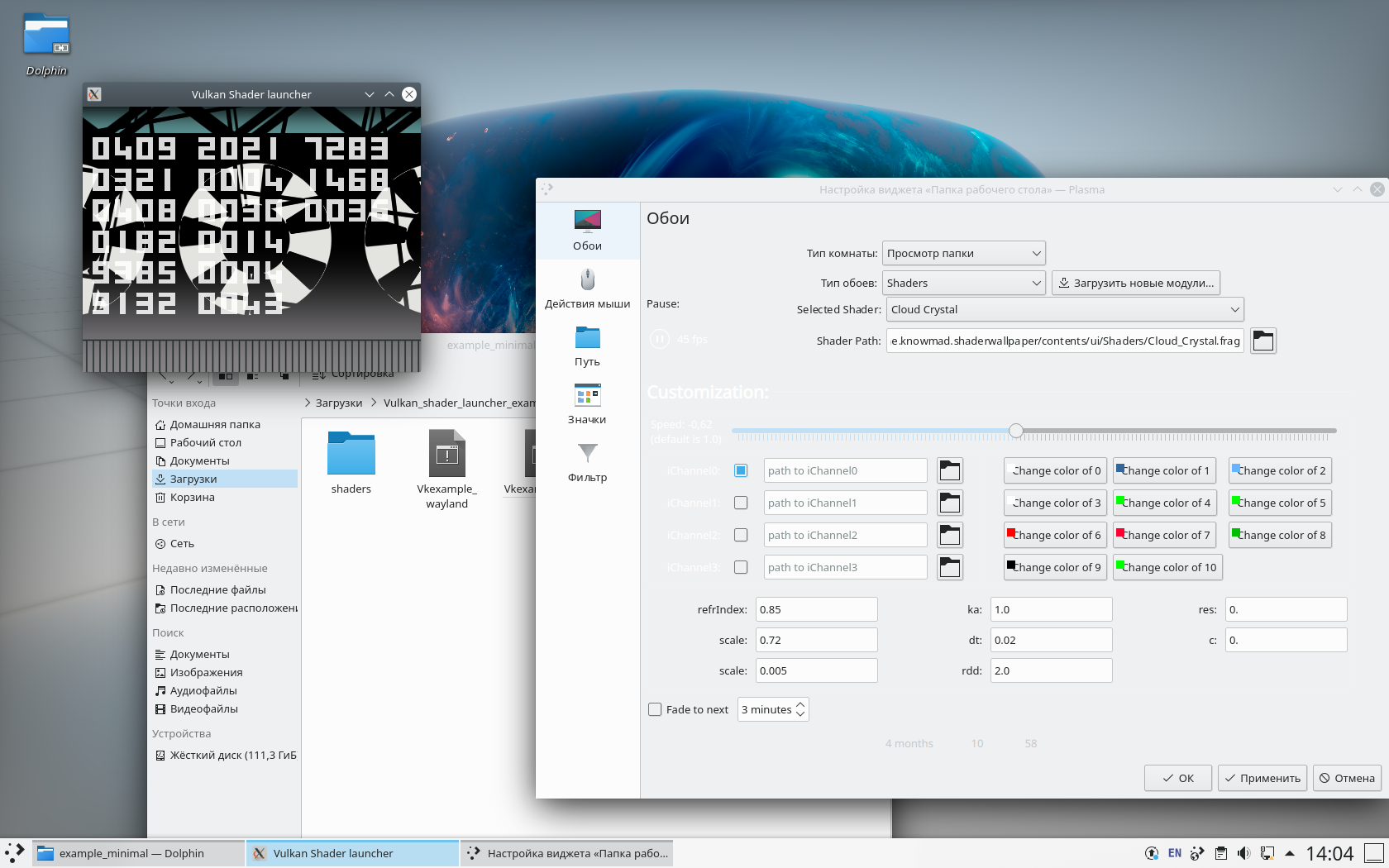Browse for the Shader Path file
The width and height of the screenshot is (1389, 868).
tap(1263, 341)
